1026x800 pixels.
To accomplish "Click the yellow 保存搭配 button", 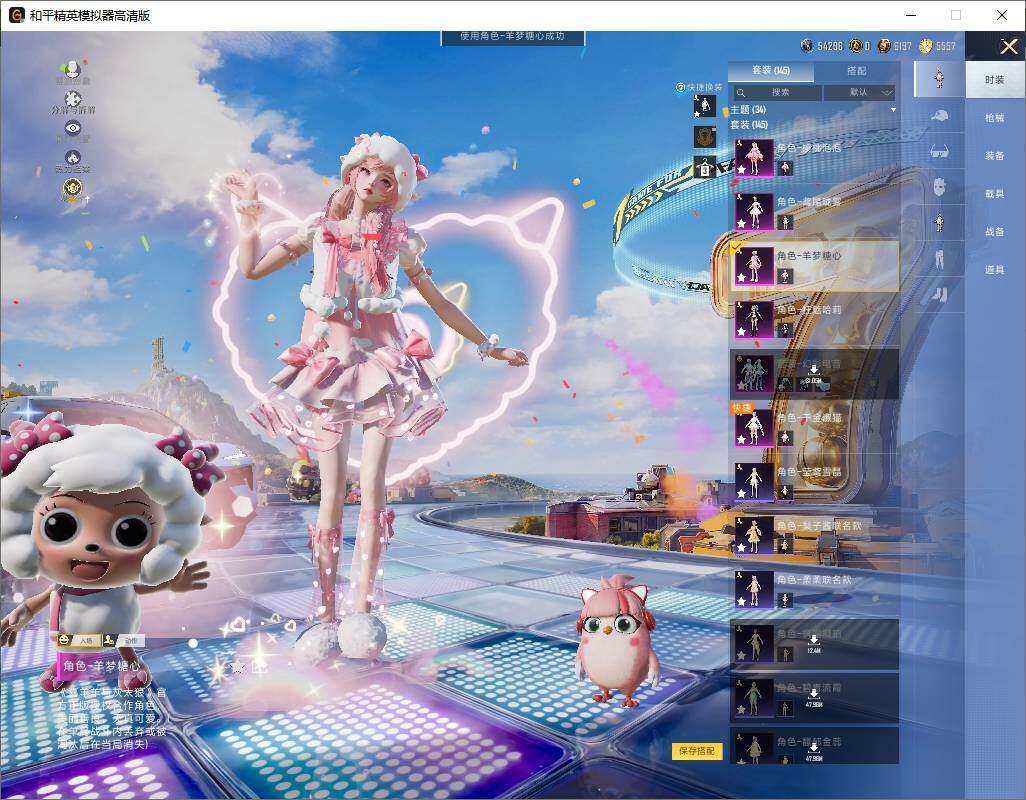I will (696, 751).
